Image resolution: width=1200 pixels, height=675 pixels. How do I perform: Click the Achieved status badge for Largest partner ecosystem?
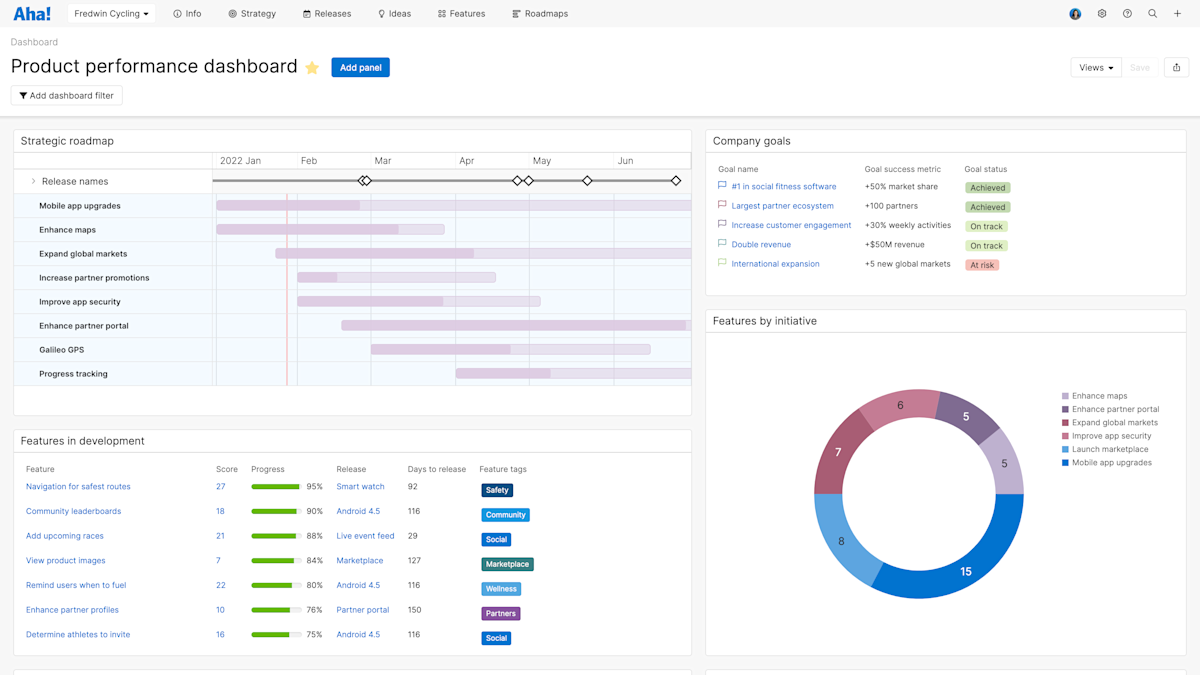click(987, 206)
